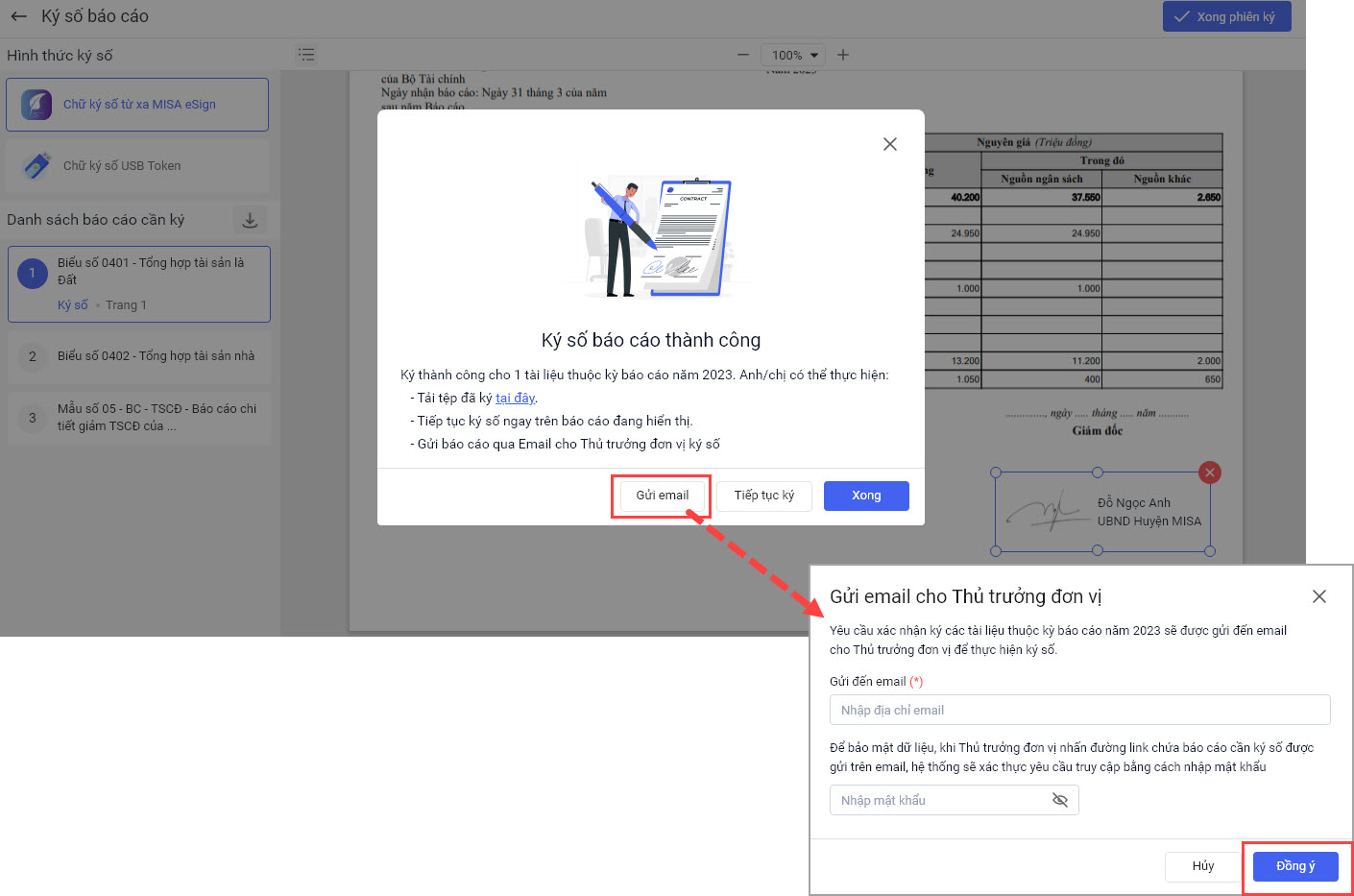Toggle password visibility eye icon

pyautogui.click(x=1060, y=800)
